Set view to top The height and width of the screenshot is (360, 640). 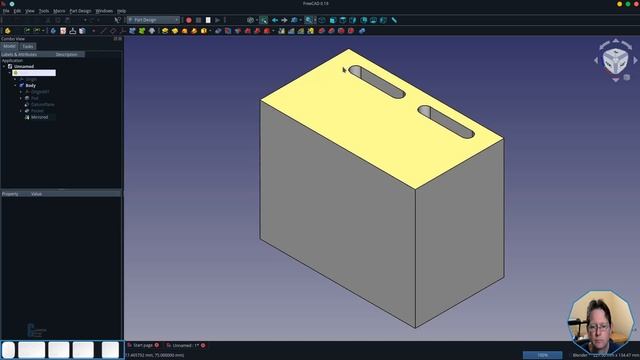(x=343, y=20)
